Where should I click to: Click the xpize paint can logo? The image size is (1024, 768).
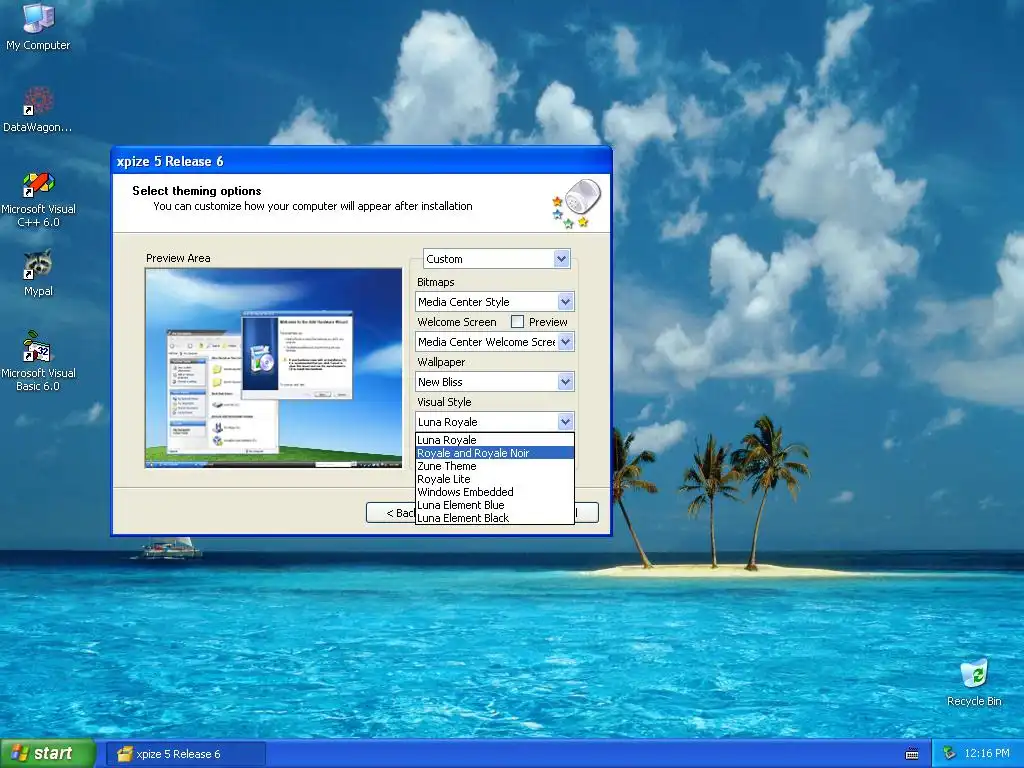point(576,204)
